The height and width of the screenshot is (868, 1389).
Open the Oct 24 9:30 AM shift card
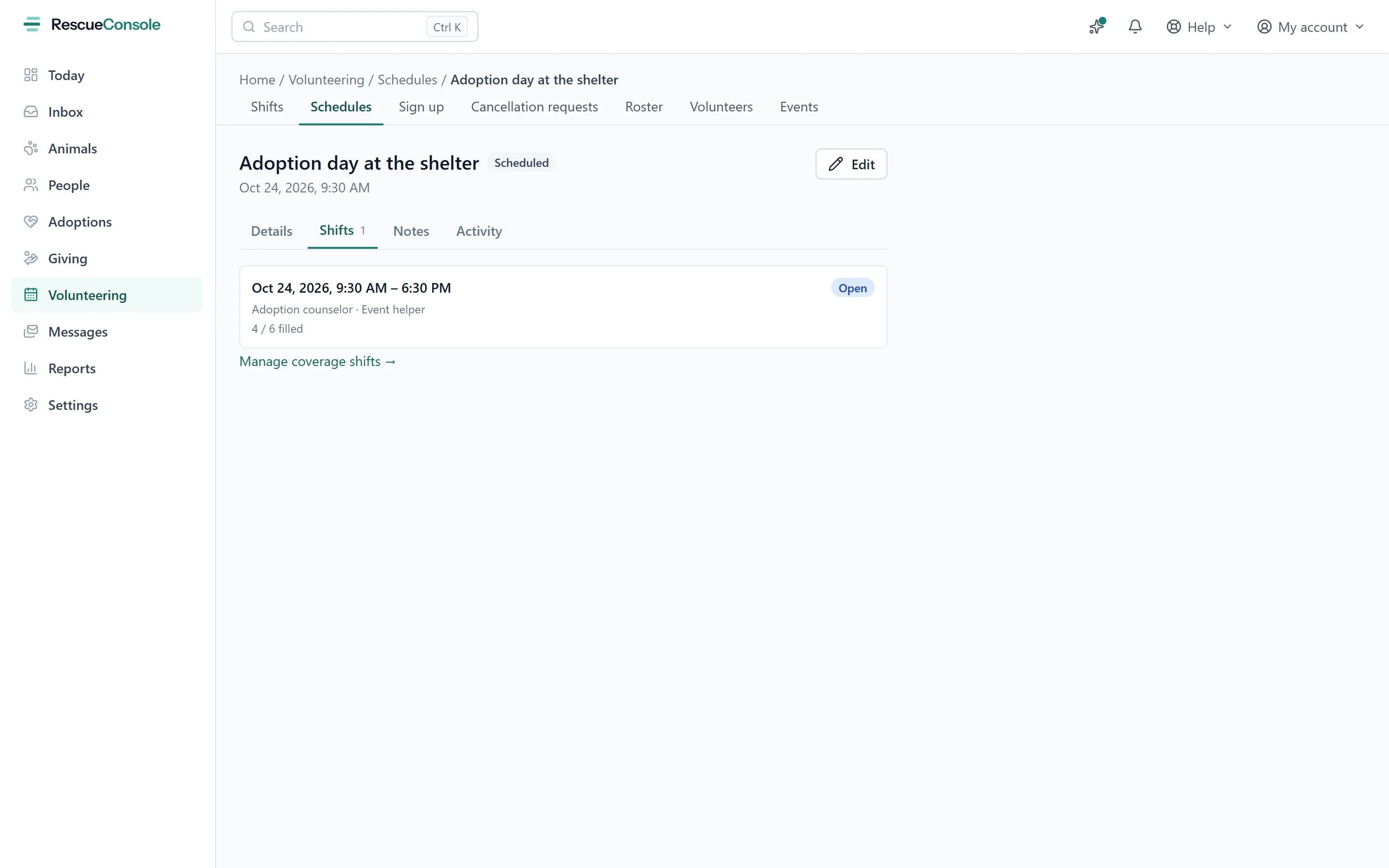[x=563, y=307]
